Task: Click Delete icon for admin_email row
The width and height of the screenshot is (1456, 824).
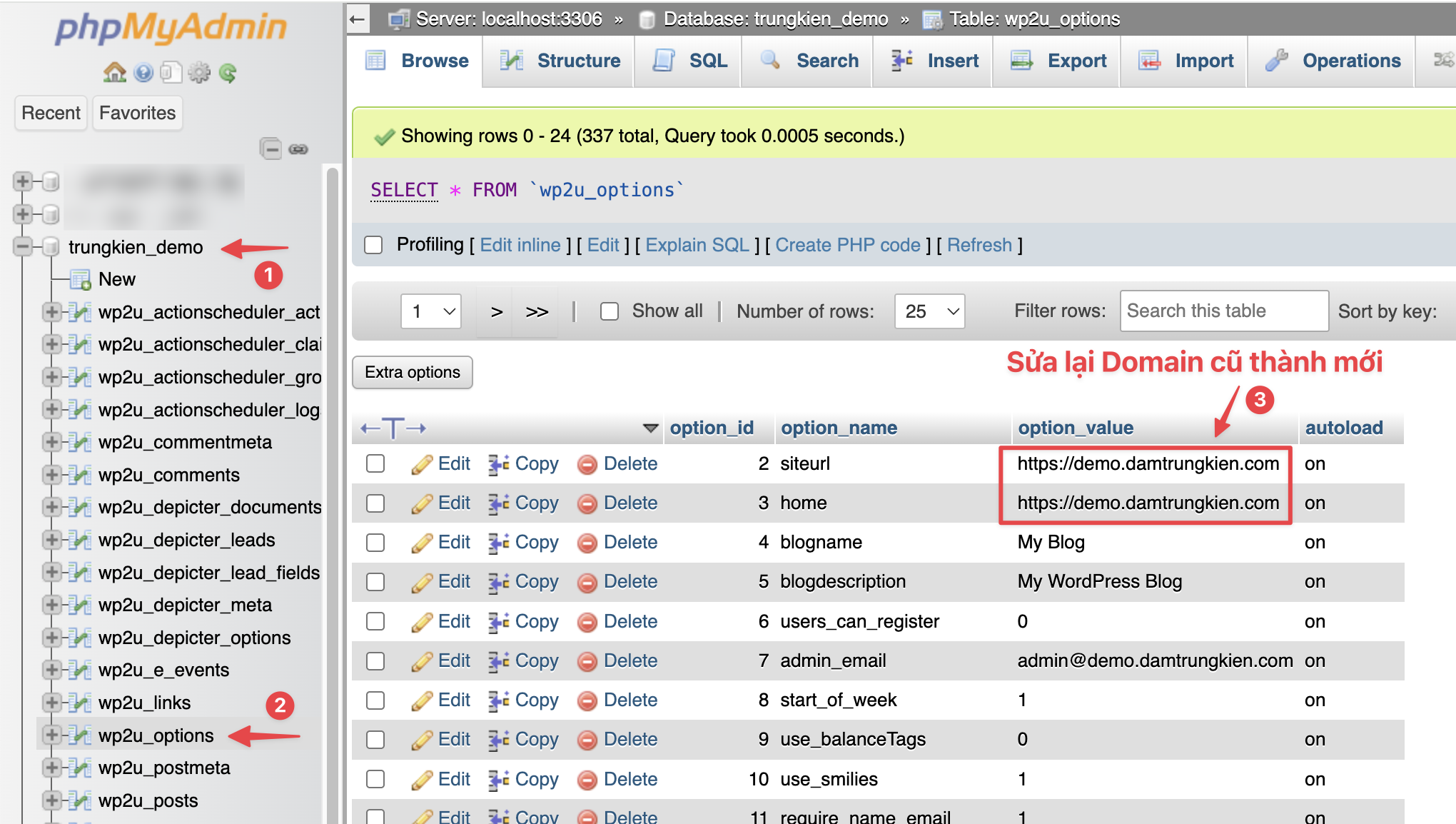Action: (x=587, y=662)
